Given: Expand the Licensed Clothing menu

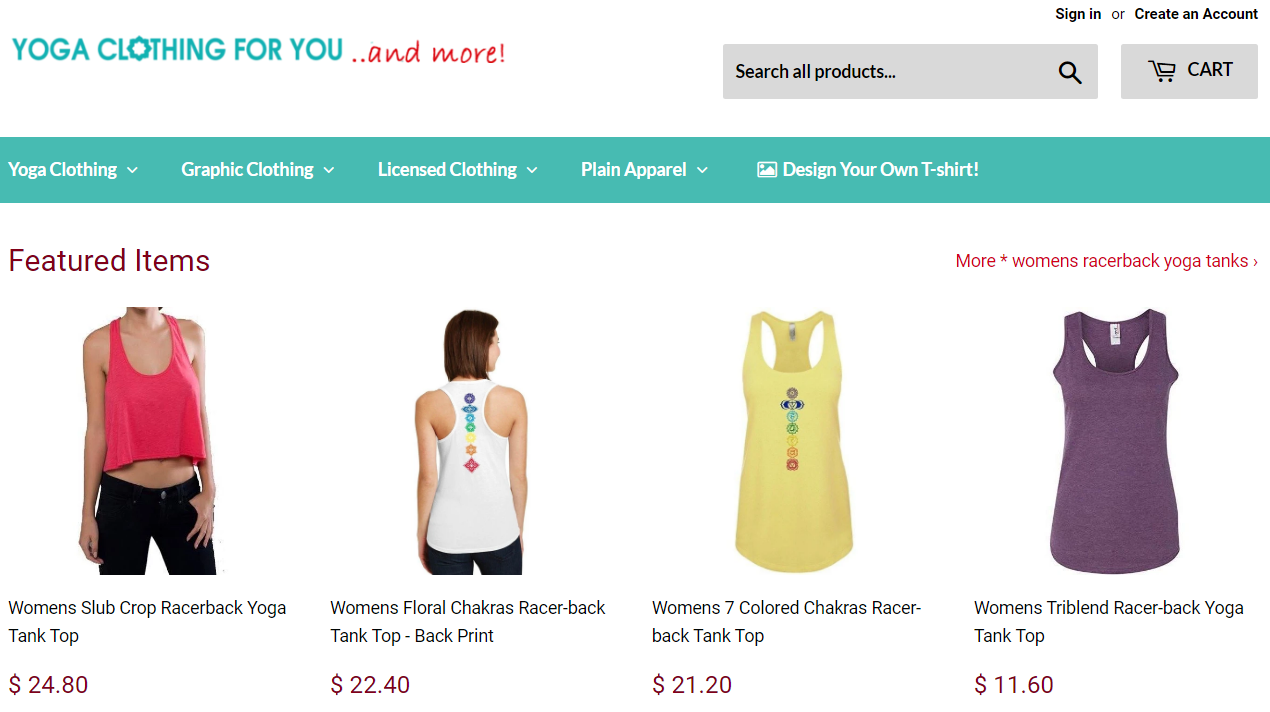Looking at the screenshot, I should 458,170.
